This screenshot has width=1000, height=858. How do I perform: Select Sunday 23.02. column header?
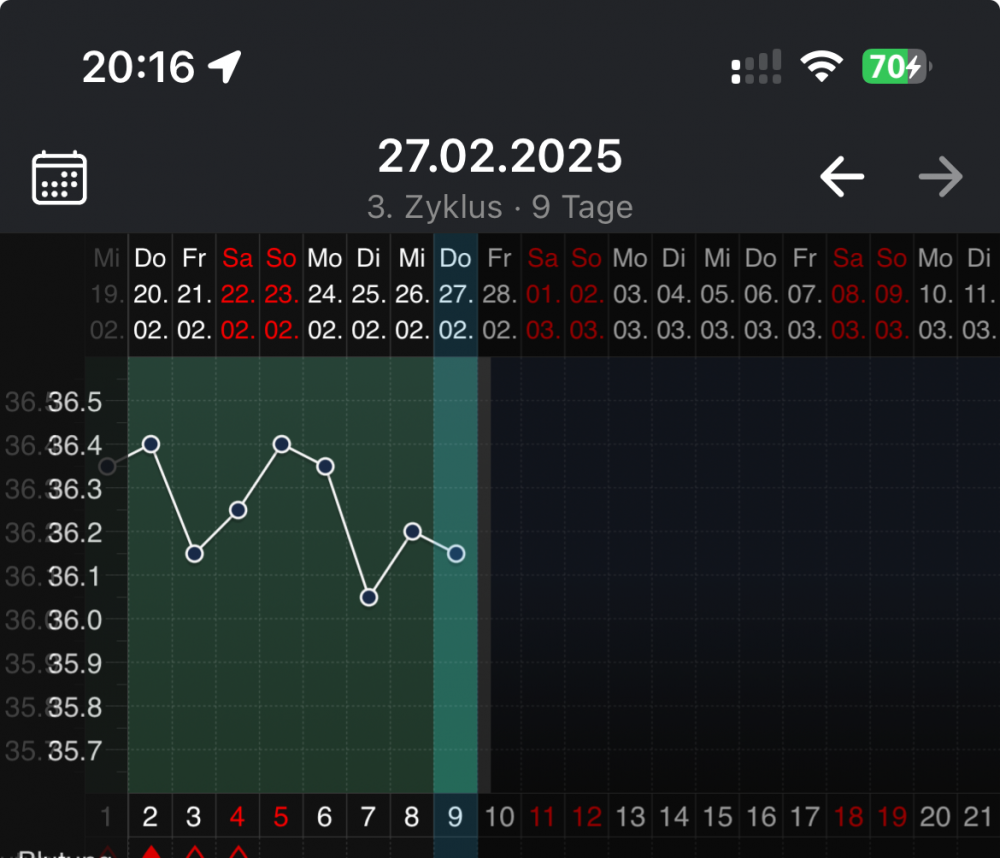281,294
